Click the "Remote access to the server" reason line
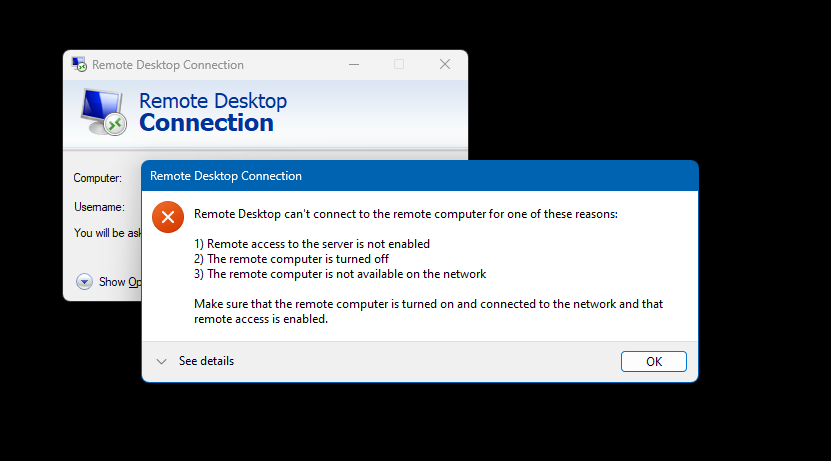 tap(312, 244)
